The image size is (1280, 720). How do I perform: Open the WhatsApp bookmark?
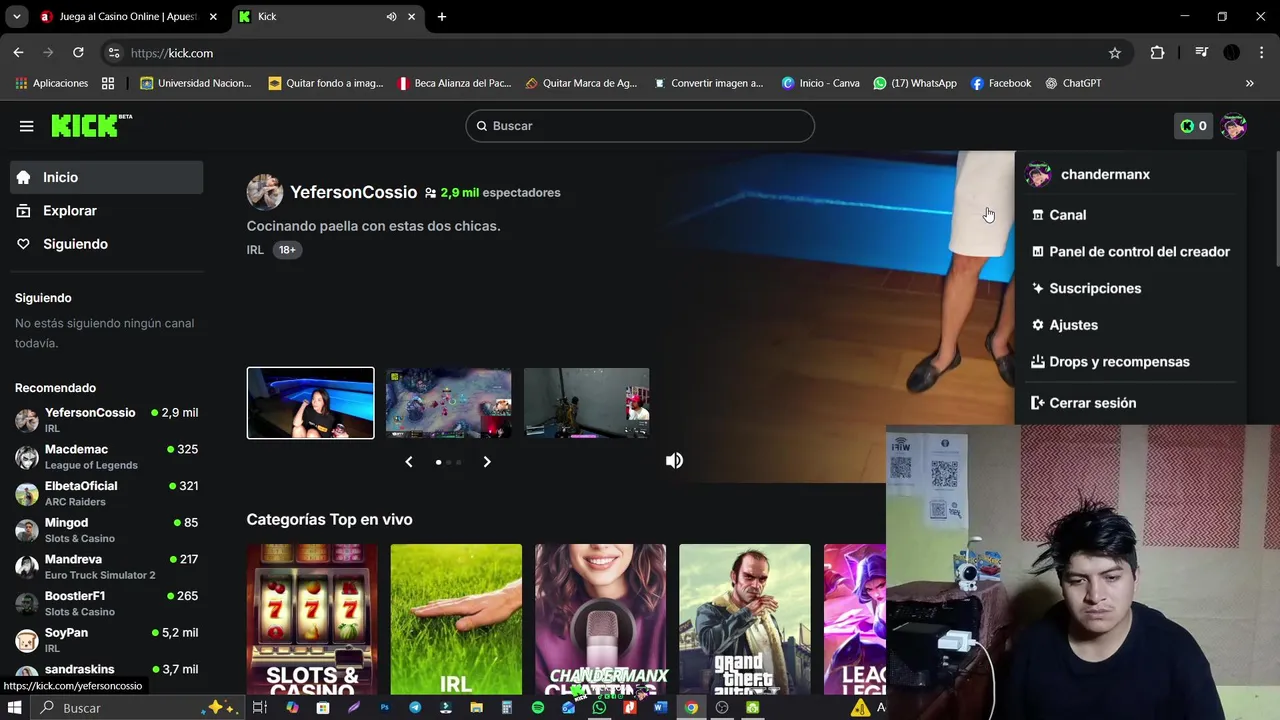pyautogui.click(x=915, y=83)
